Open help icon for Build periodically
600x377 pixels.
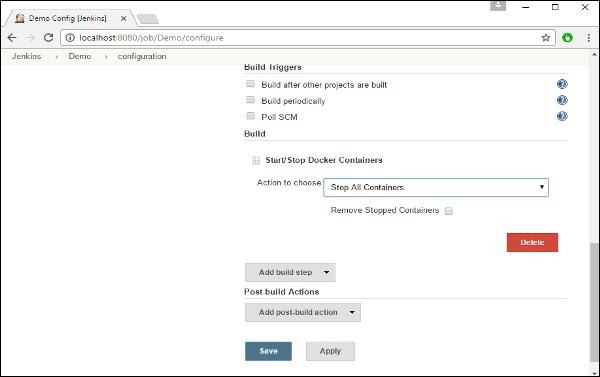(562, 100)
